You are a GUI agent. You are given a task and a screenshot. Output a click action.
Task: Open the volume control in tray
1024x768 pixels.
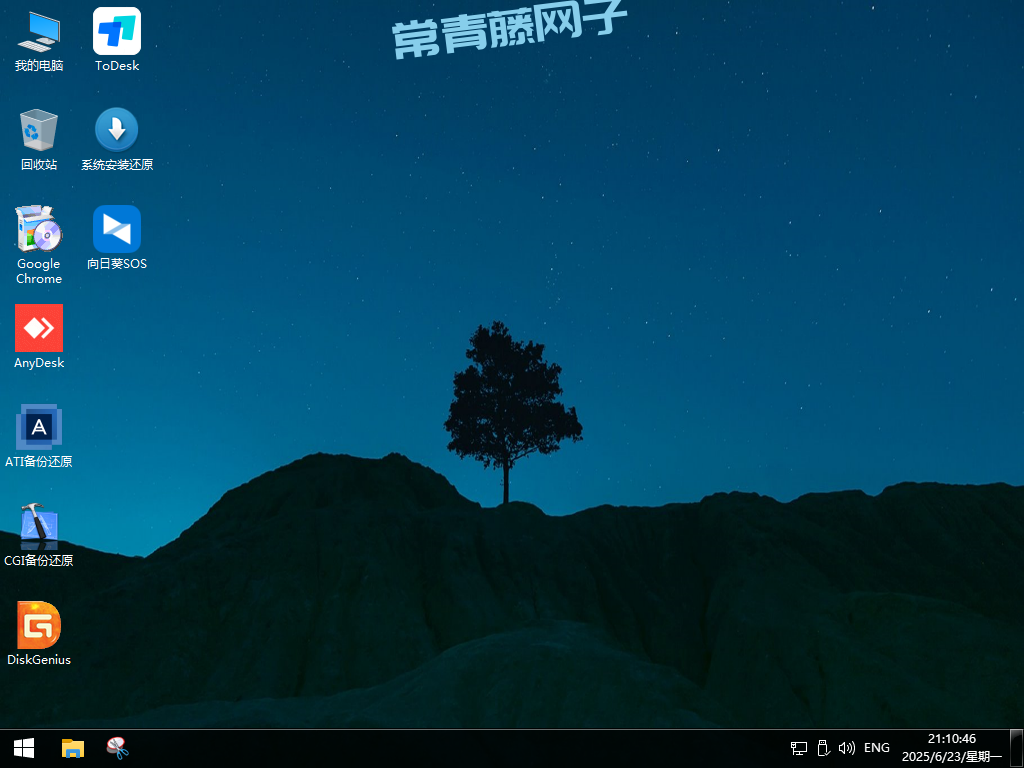pyautogui.click(x=847, y=748)
